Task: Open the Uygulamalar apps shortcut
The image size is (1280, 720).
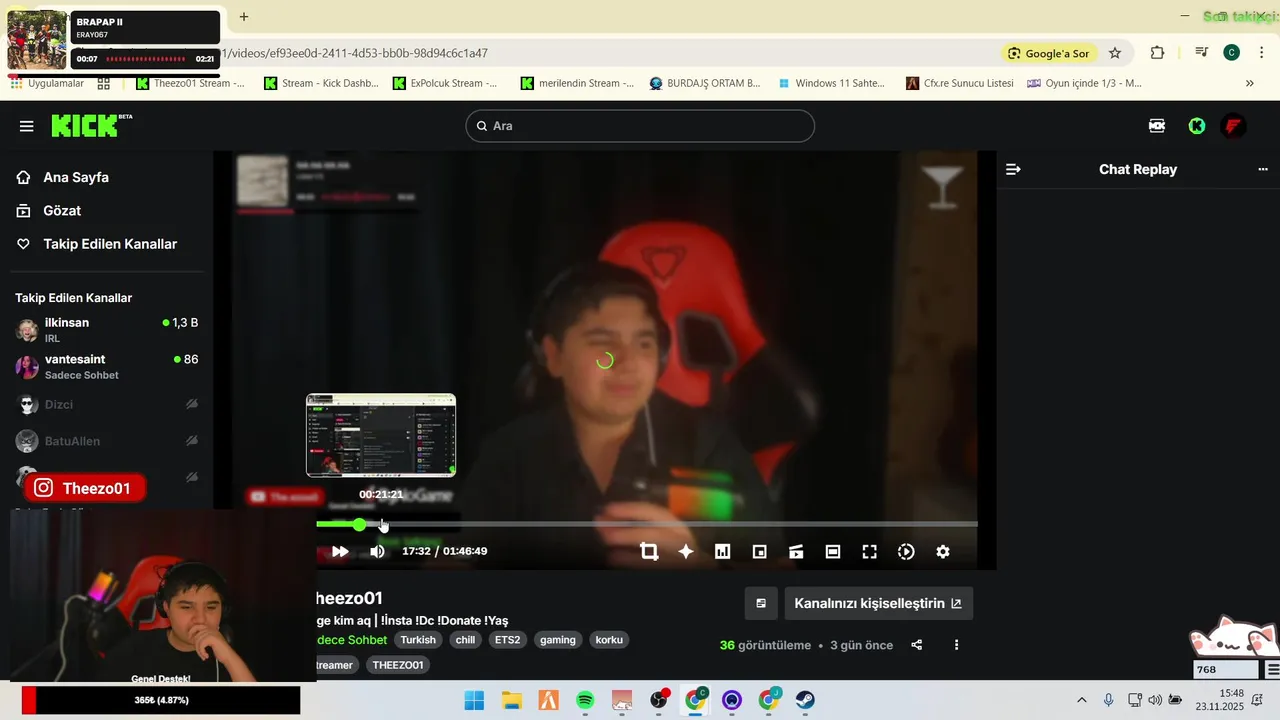Action: (x=47, y=83)
